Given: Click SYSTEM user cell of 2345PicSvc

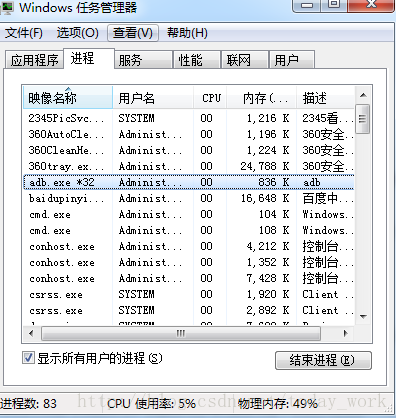Looking at the screenshot, I should tap(136, 118).
